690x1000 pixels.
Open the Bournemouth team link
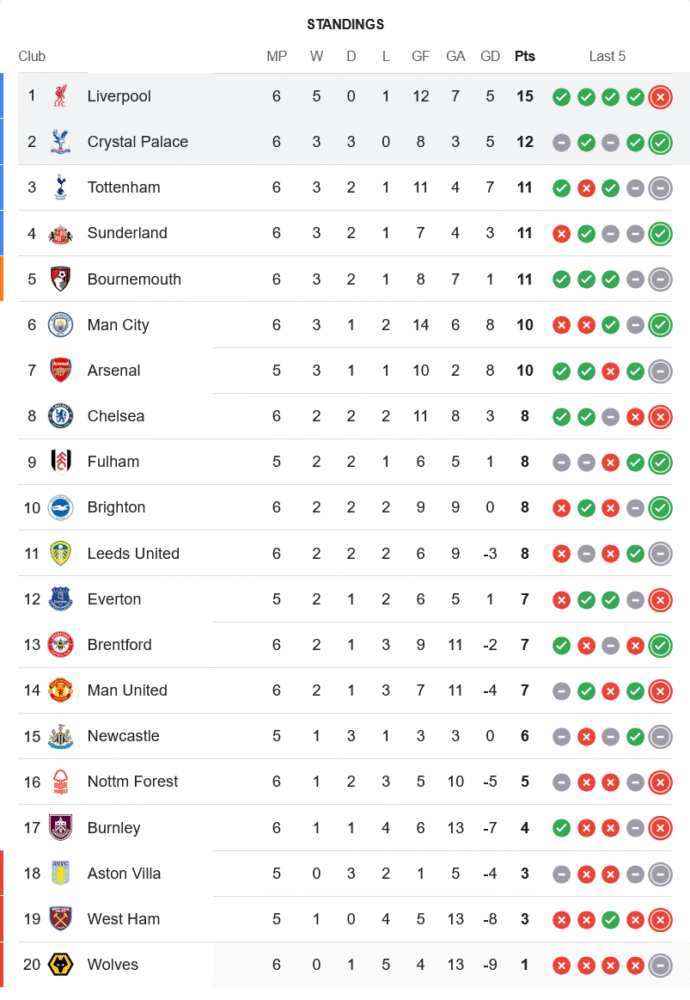[x=134, y=279]
